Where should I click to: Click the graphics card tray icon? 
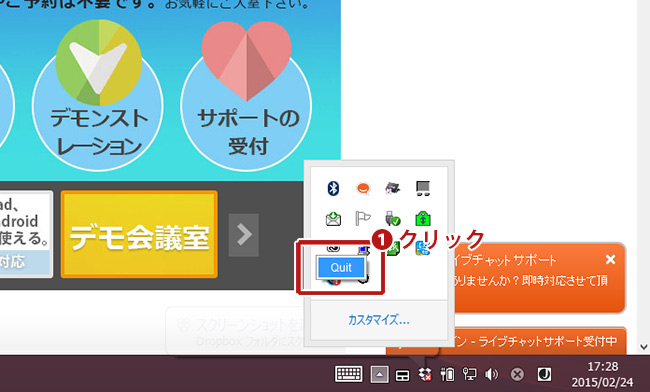pyautogui.click(x=393, y=188)
